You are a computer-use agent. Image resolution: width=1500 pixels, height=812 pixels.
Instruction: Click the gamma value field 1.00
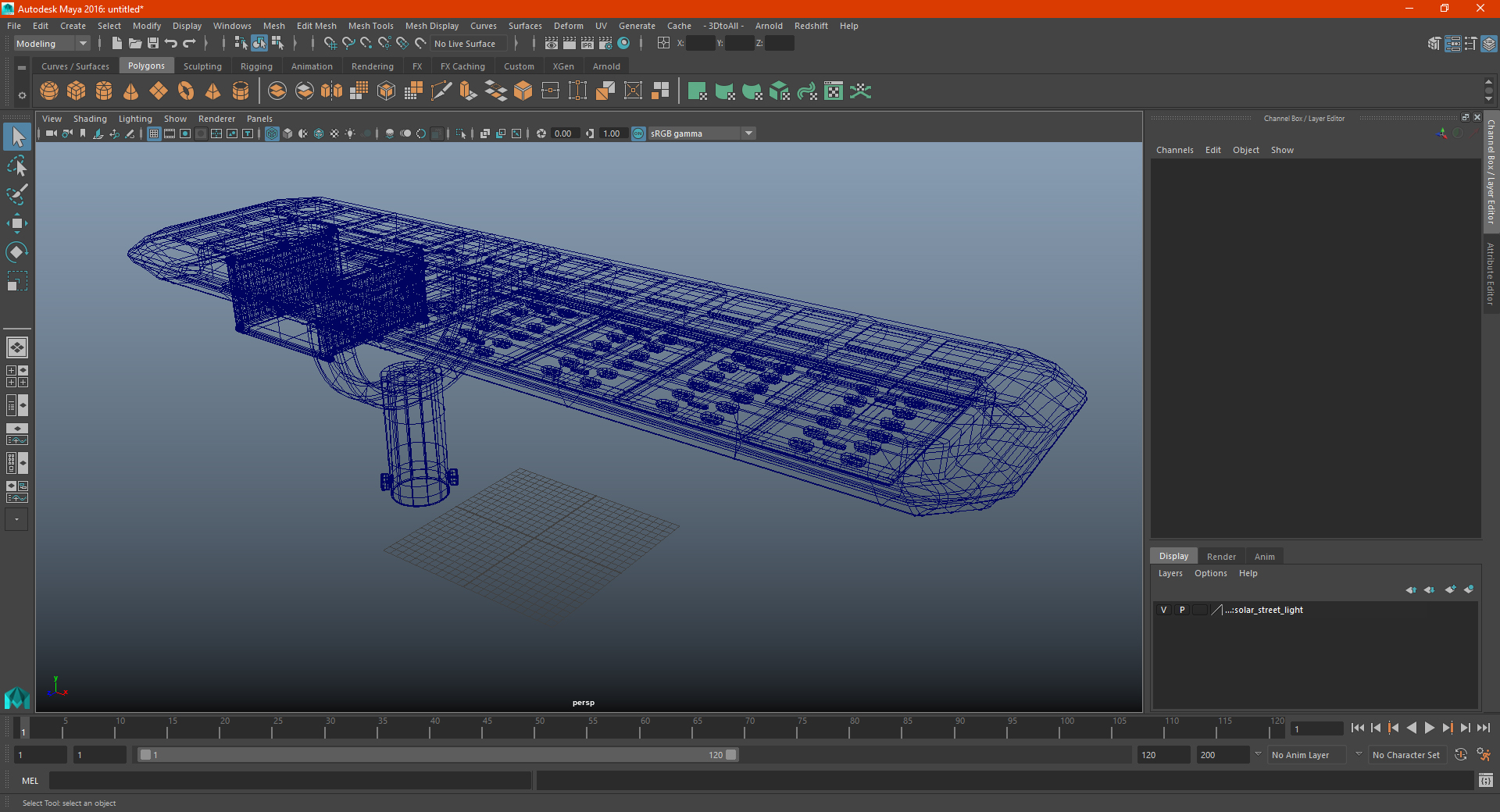point(612,134)
